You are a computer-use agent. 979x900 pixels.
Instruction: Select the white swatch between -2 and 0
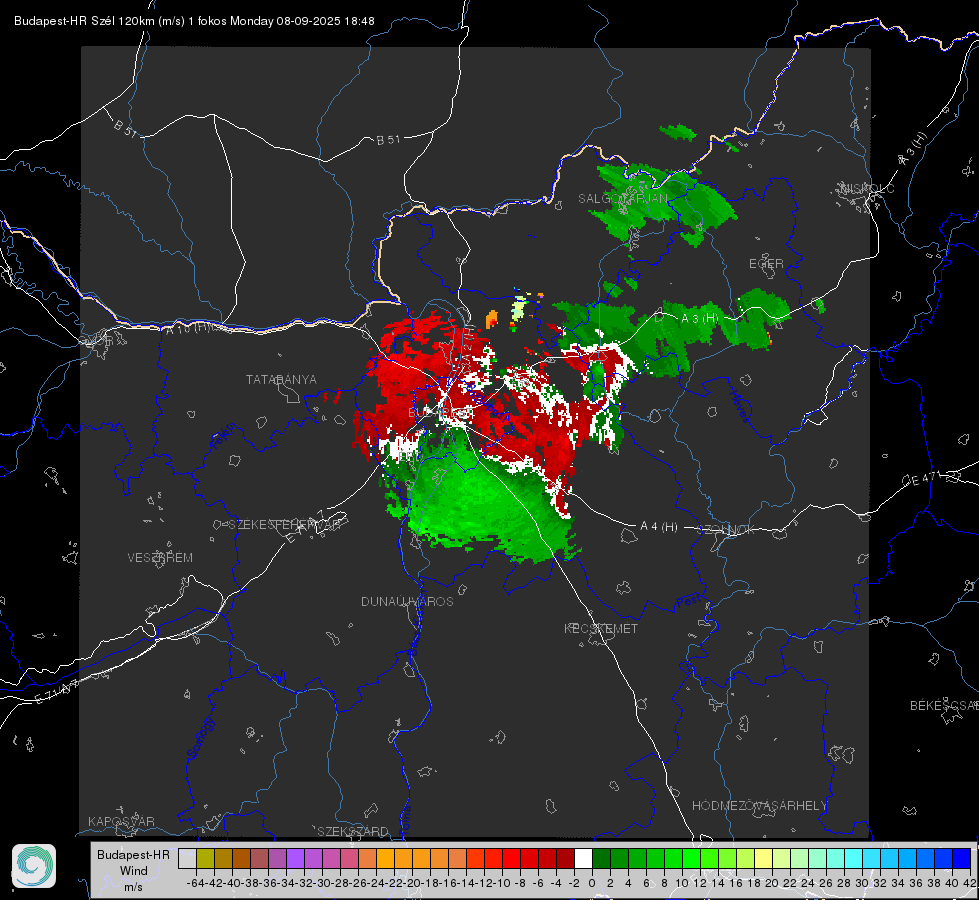(583, 858)
